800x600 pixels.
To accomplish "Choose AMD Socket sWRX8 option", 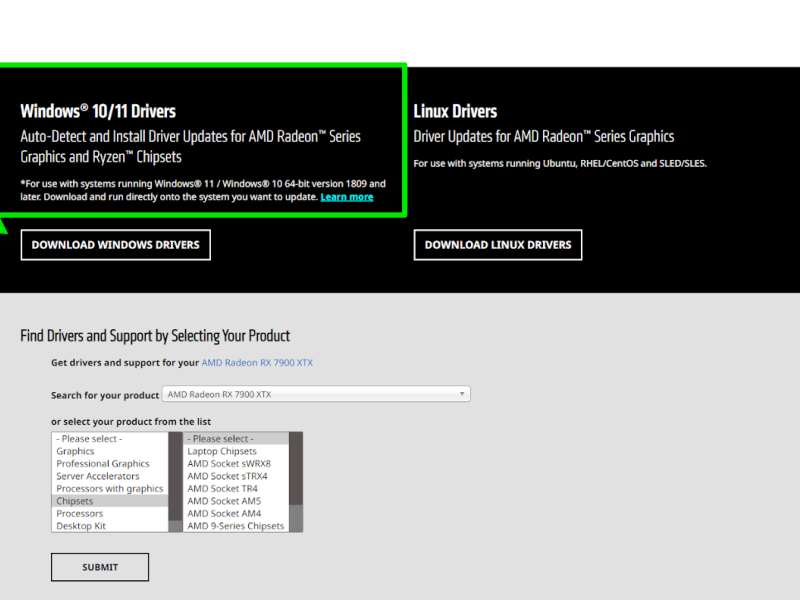I will [x=236, y=463].
